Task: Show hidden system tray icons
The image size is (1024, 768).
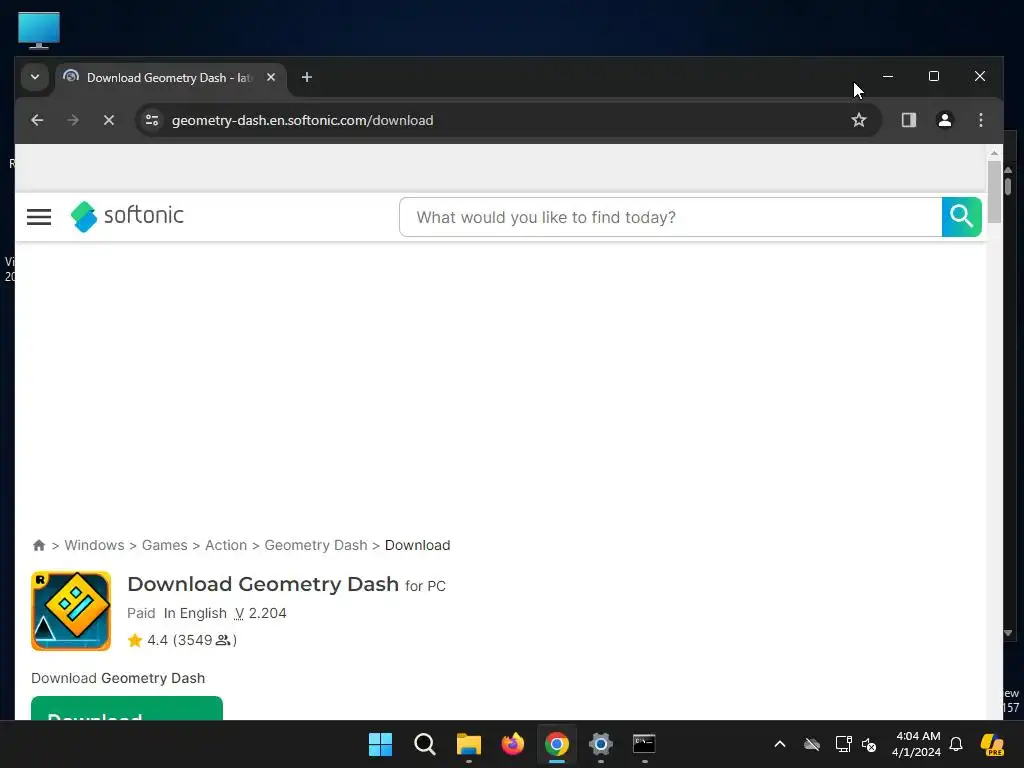Action: pyautogui.click(x=780, y=744)
